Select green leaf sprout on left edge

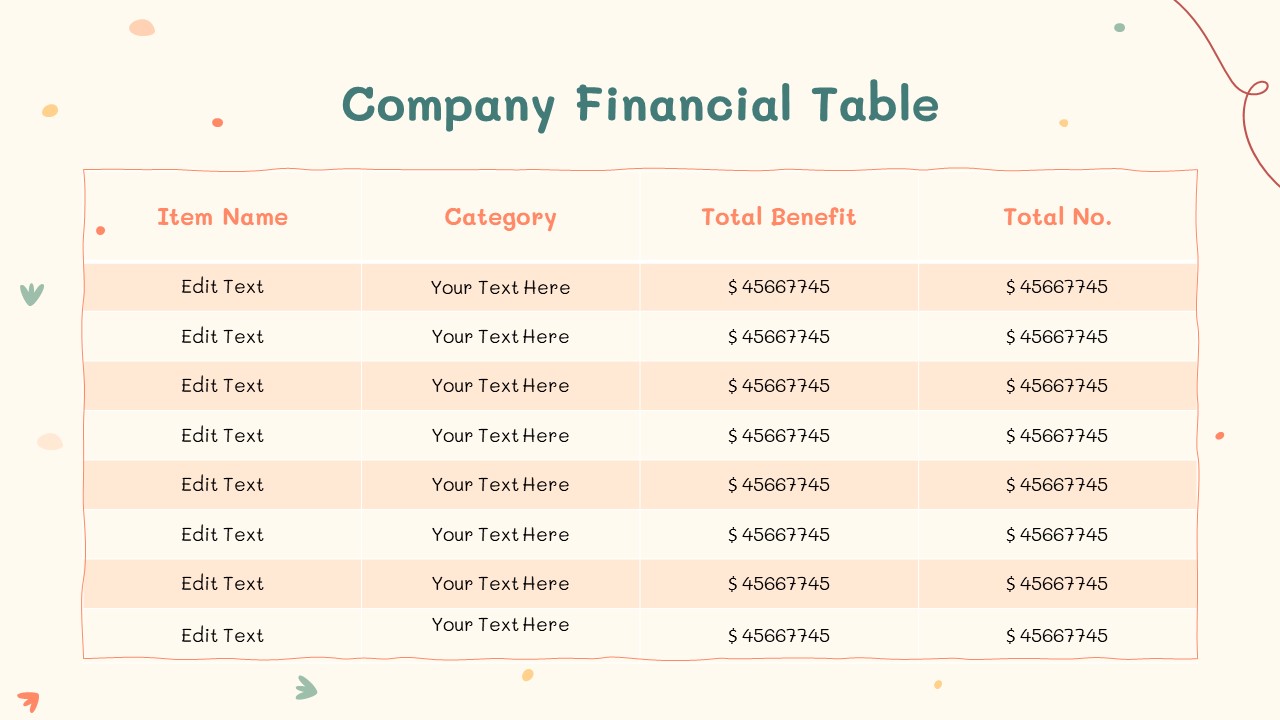pos(32,294)
